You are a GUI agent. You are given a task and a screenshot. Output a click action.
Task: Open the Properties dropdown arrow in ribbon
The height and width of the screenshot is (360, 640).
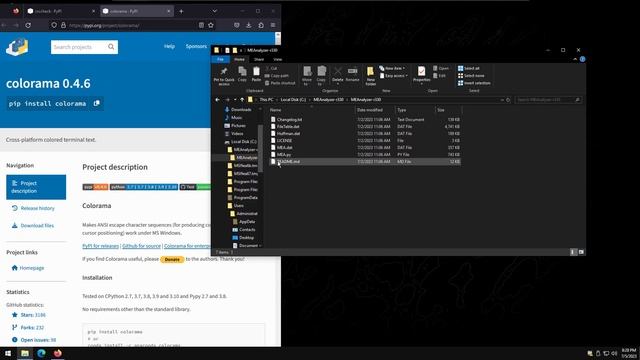(422, 84)
